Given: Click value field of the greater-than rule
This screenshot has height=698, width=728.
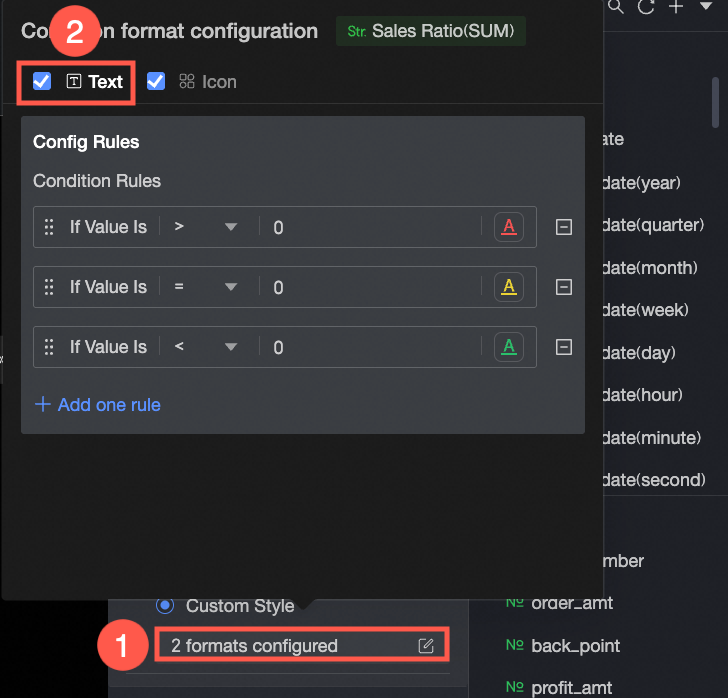Looking at the screenshot, I should click(x=371, y=227).
